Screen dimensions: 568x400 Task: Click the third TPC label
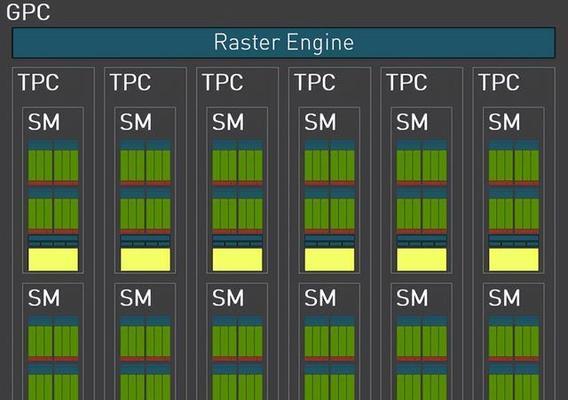point(222,82)
